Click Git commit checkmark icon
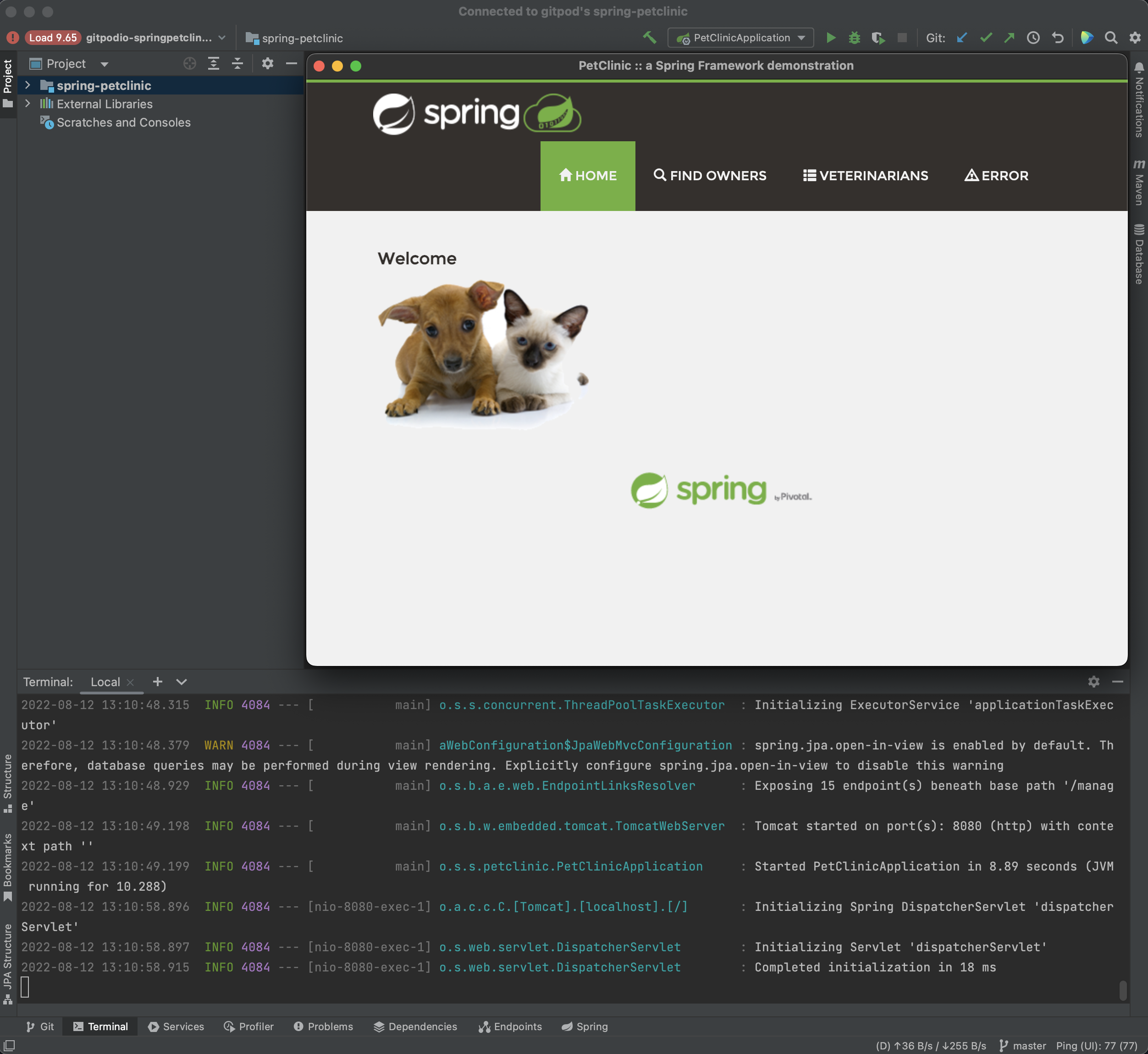The image size is (1148, 1054). tap(986, 38)
